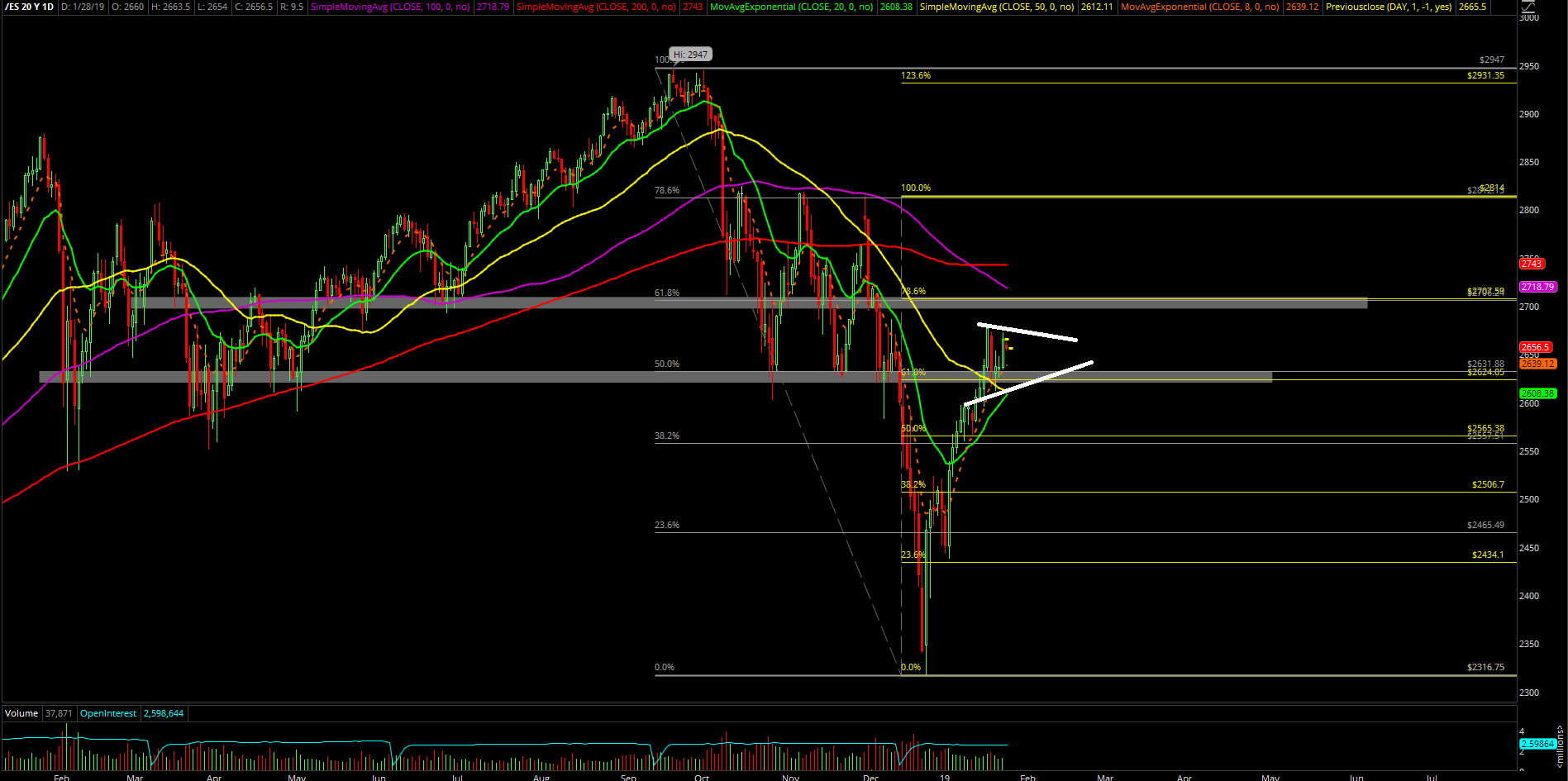The height and width of the screenshot is (781, 1568).
Task: Click the upper white trendline of the wedge
Action: tap(1027, 332)
